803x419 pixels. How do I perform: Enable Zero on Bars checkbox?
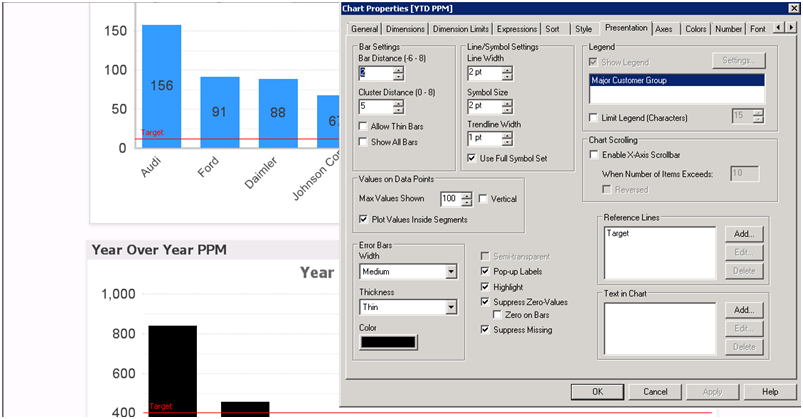point(497,315)
